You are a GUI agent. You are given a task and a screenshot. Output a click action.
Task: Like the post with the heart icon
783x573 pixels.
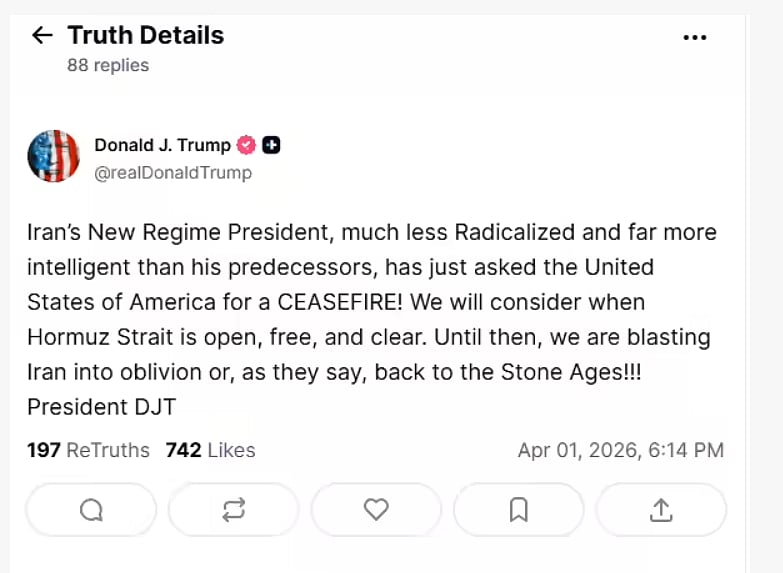coord(376,510)
